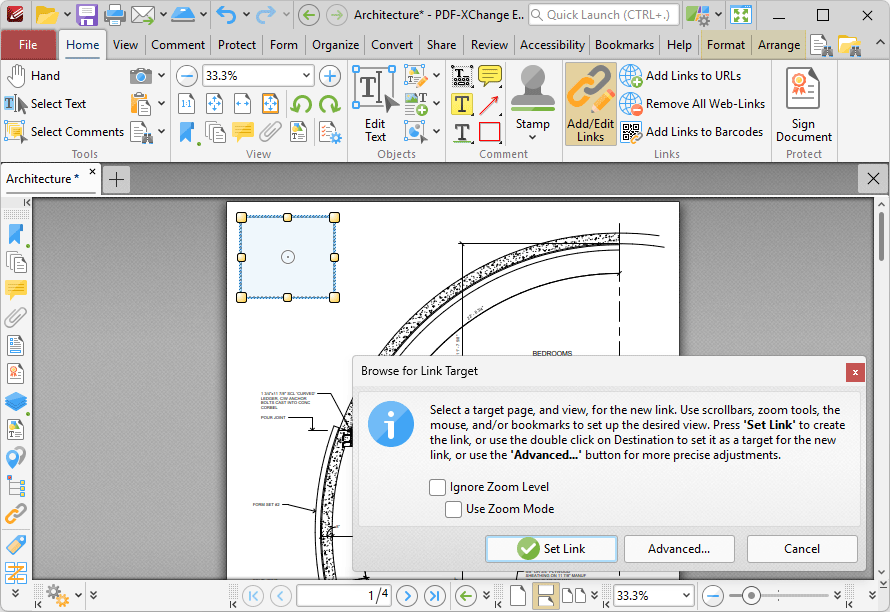The image size is (890, 612).
Task: Open the Links pane in sidebar
Action: point(16,514)
